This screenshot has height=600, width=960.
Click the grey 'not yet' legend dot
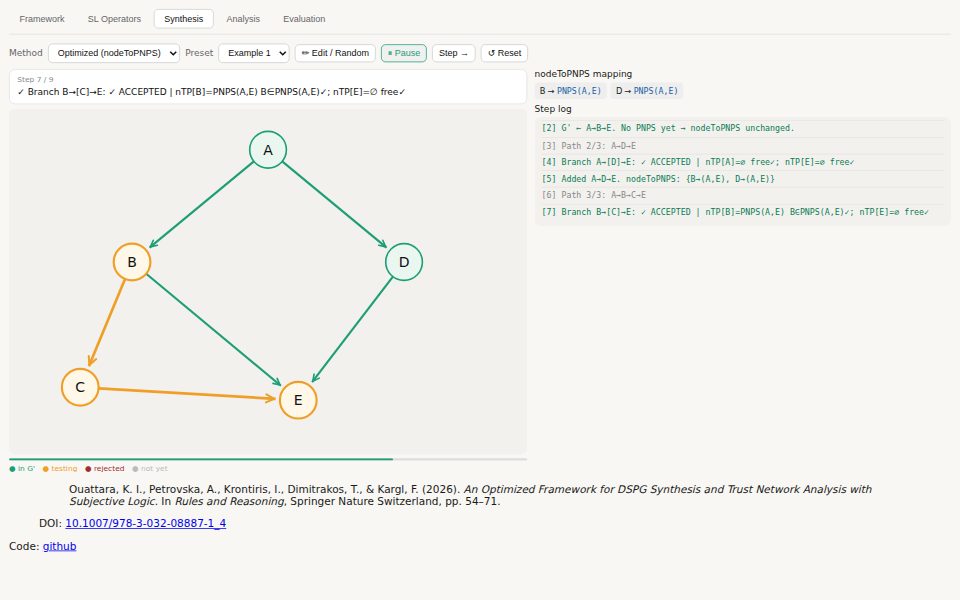point(135,469)
